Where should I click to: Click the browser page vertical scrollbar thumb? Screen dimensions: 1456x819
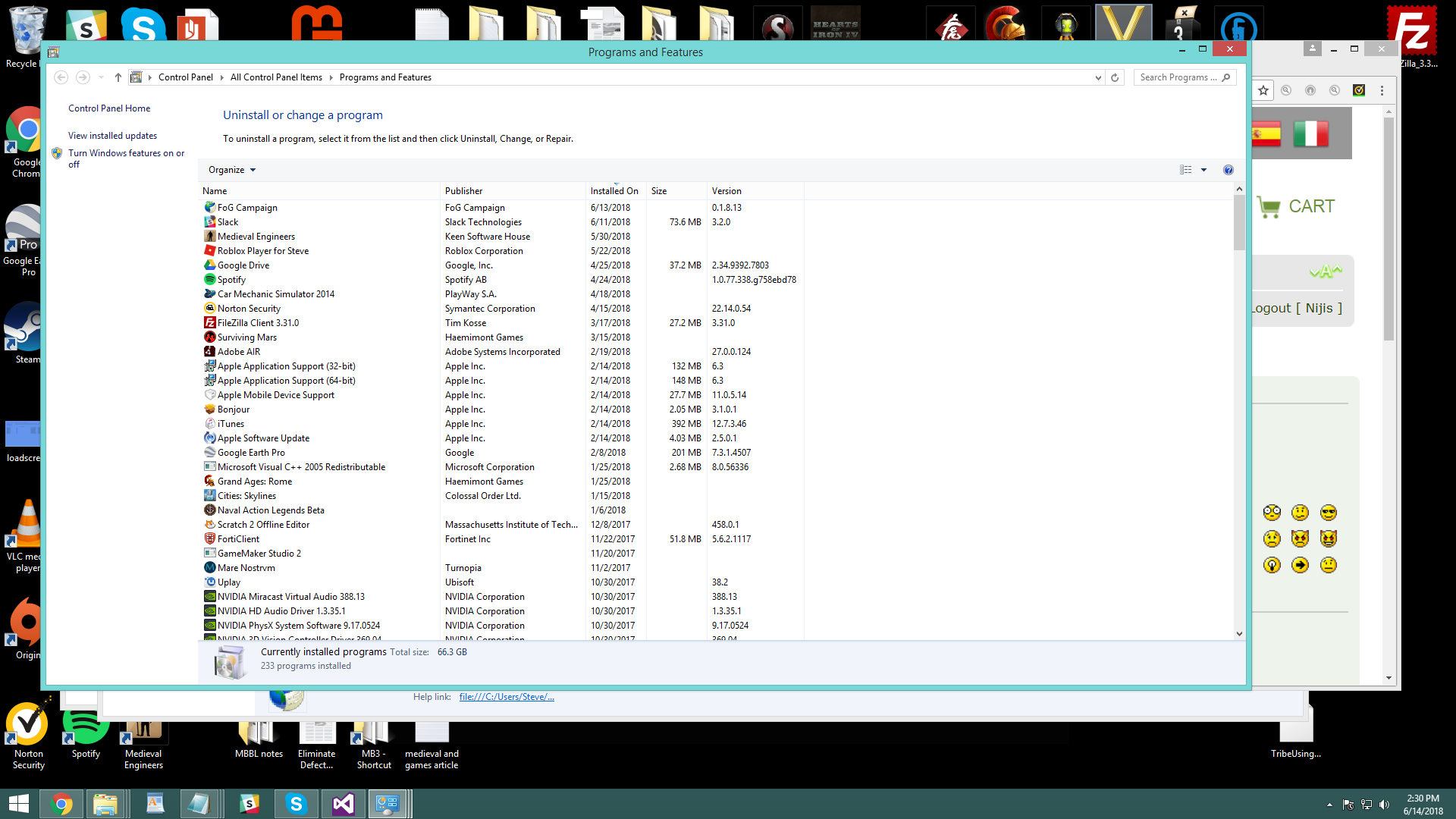pos(1389,229)
